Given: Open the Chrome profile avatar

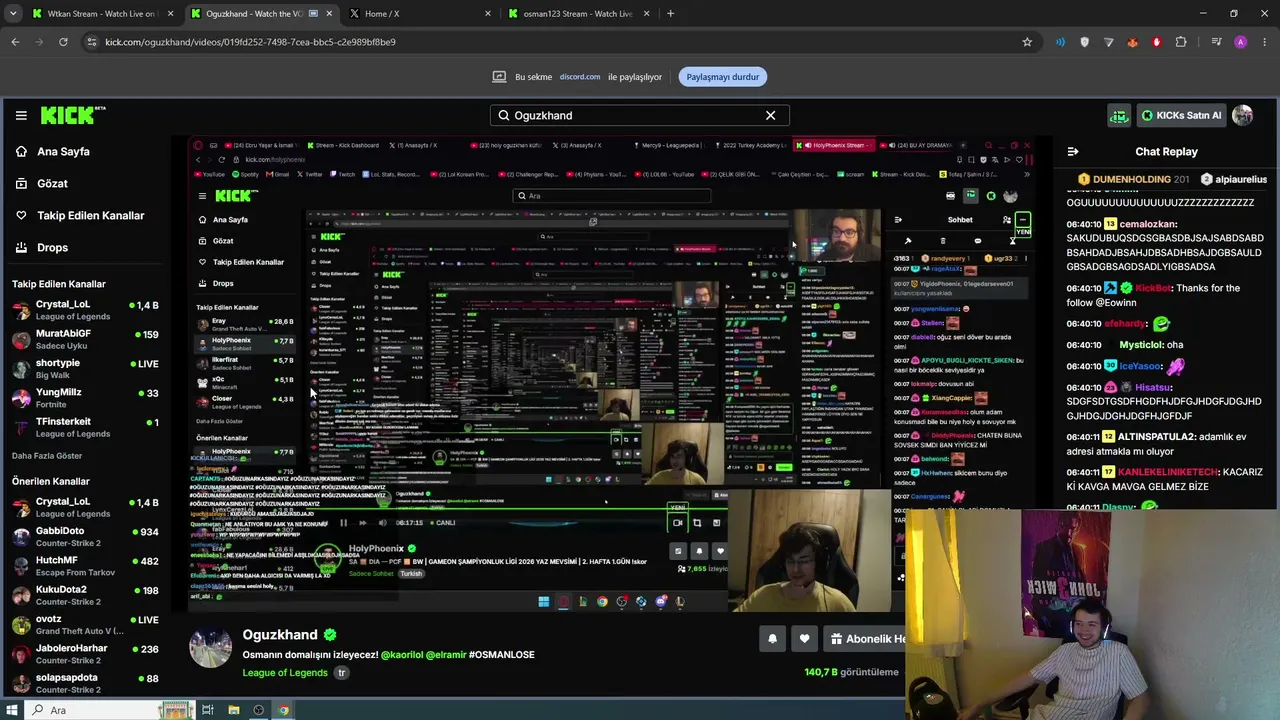Looking at the screenshot, I should pyautogui.click(x=1241, y=42).
